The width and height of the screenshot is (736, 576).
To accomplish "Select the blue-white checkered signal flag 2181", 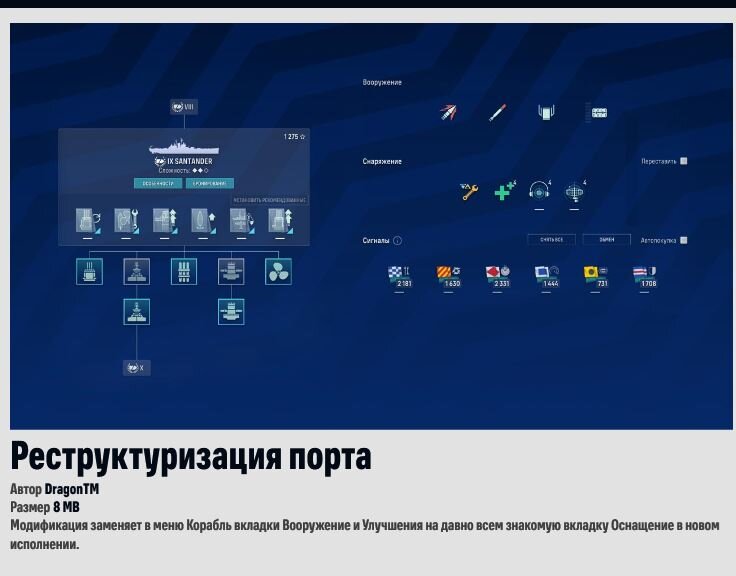I will [400, 276].
